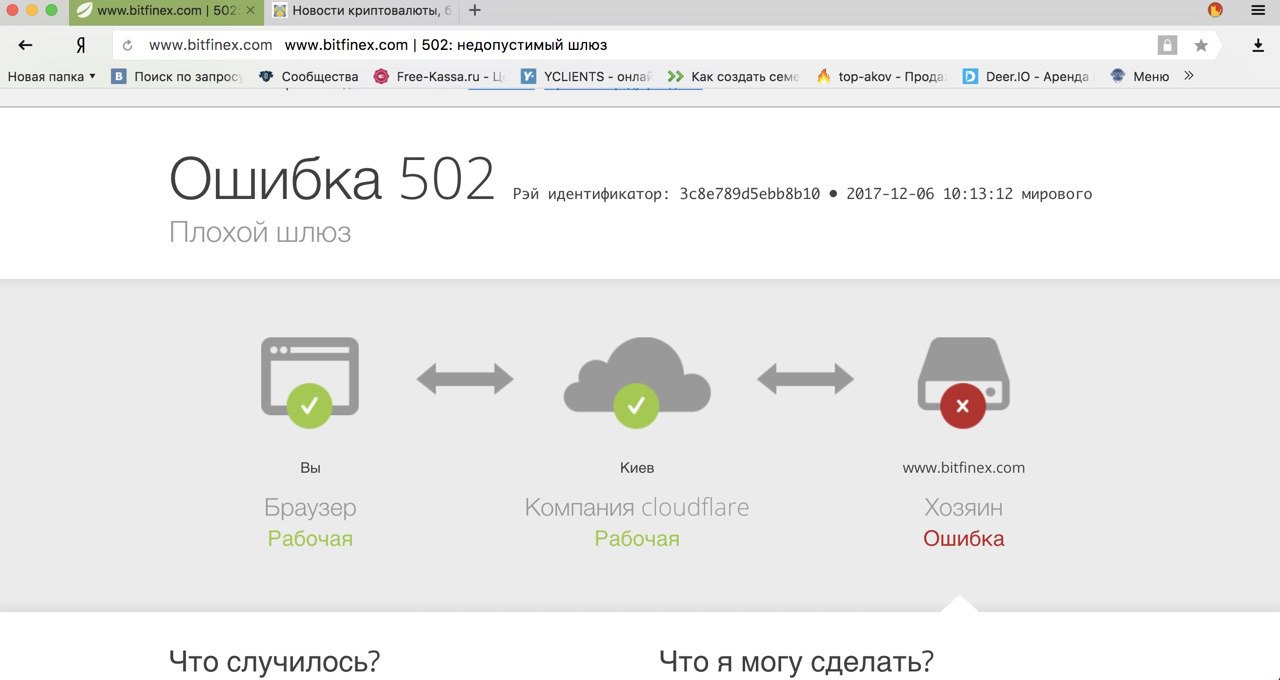
Task: Click the lock security icon
Action: 1167,45
